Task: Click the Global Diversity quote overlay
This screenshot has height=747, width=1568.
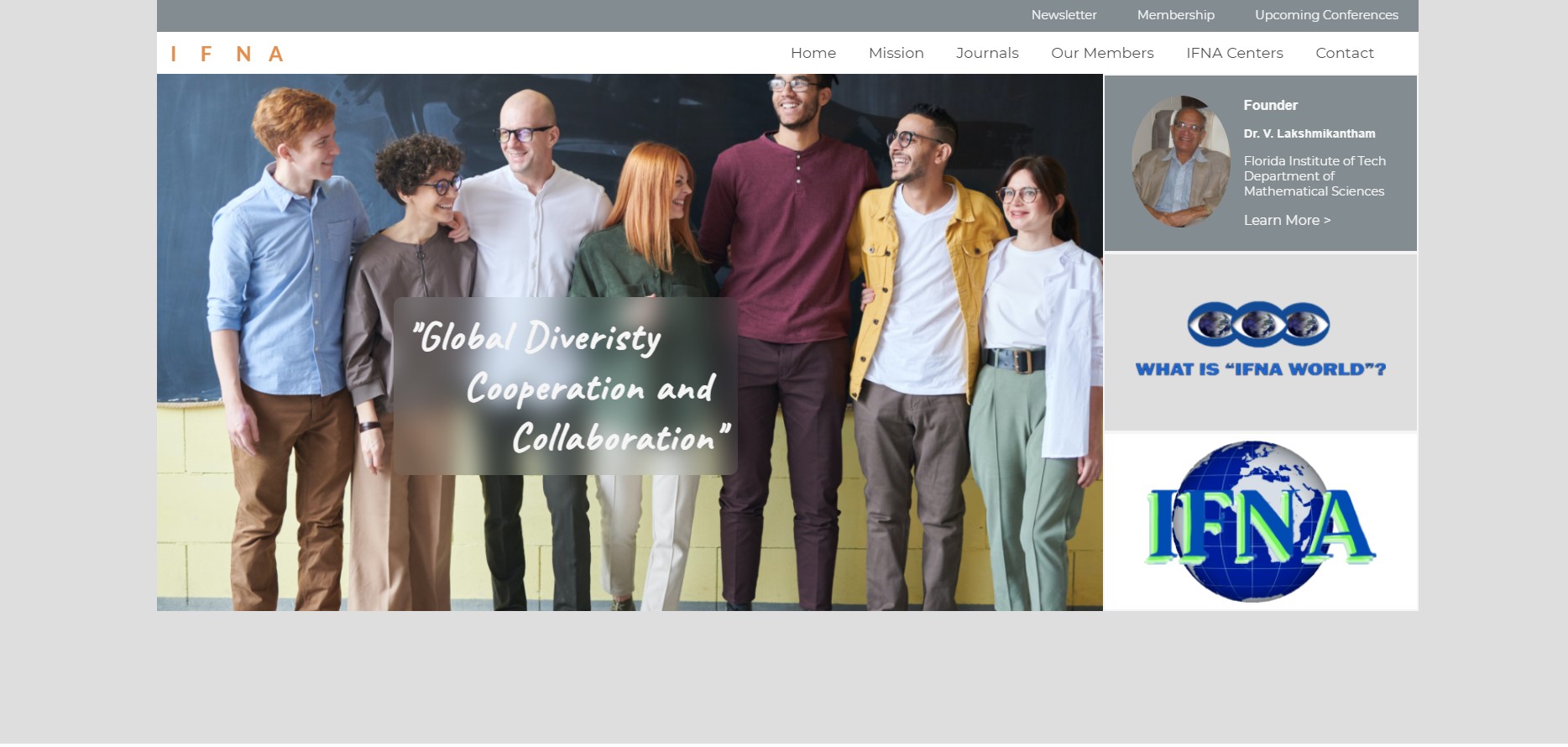Action: tap(565, 386)
